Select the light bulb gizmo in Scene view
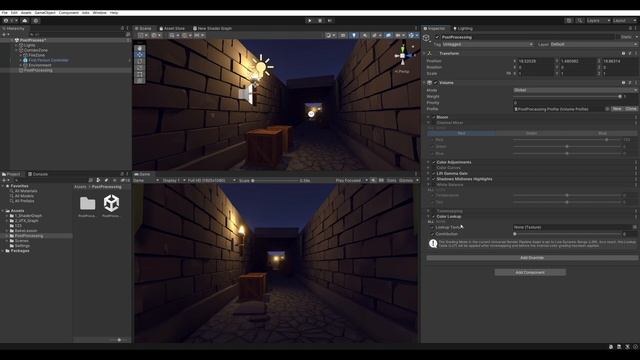The height and width of the screenshot is (360, 640). [261, 67]
